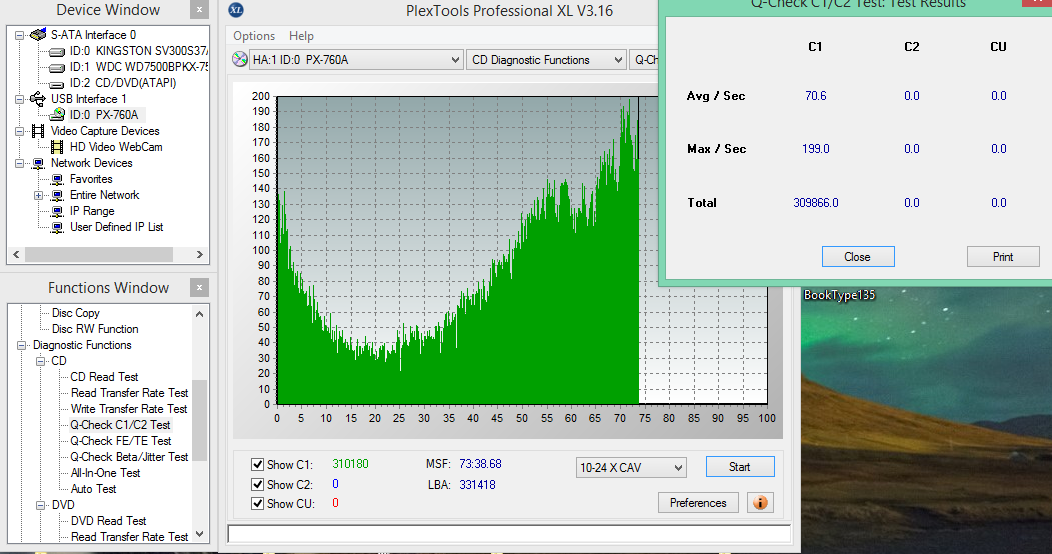Click the KINGSTON SV300S37 drive icon

pyautogui.click(x=57, y=51)
